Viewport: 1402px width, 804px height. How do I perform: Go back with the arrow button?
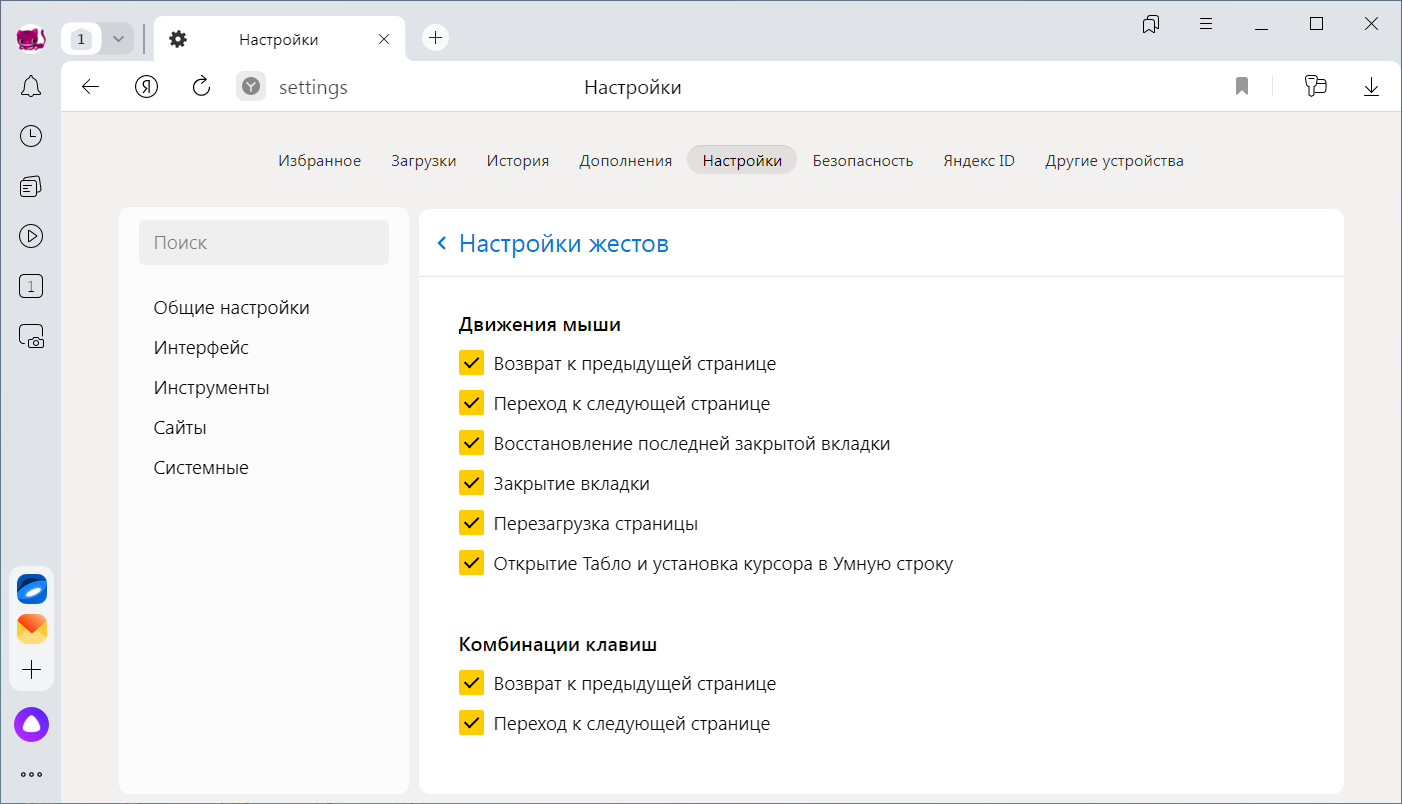pyautogui.click(x=91, y=87)
